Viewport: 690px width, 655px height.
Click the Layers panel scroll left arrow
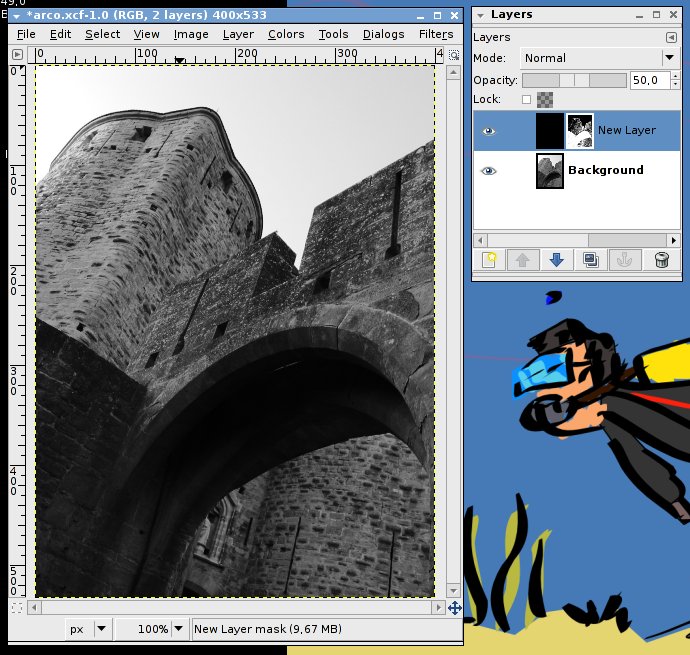480,240
